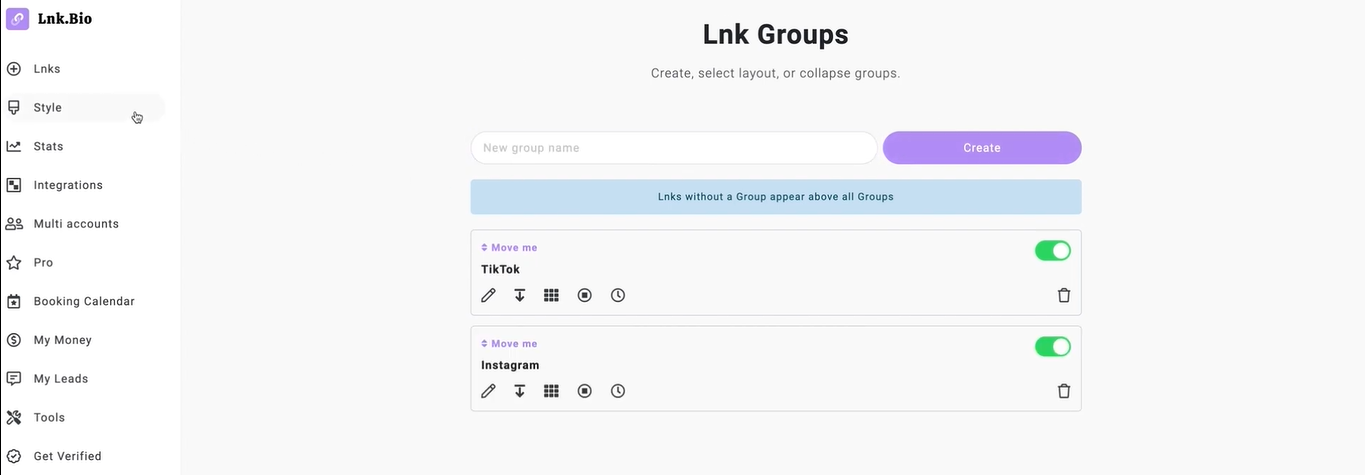Toggle the TikTok group switch off
The width and height of the screenshot is (1365, 475).
pos(1053,251)
